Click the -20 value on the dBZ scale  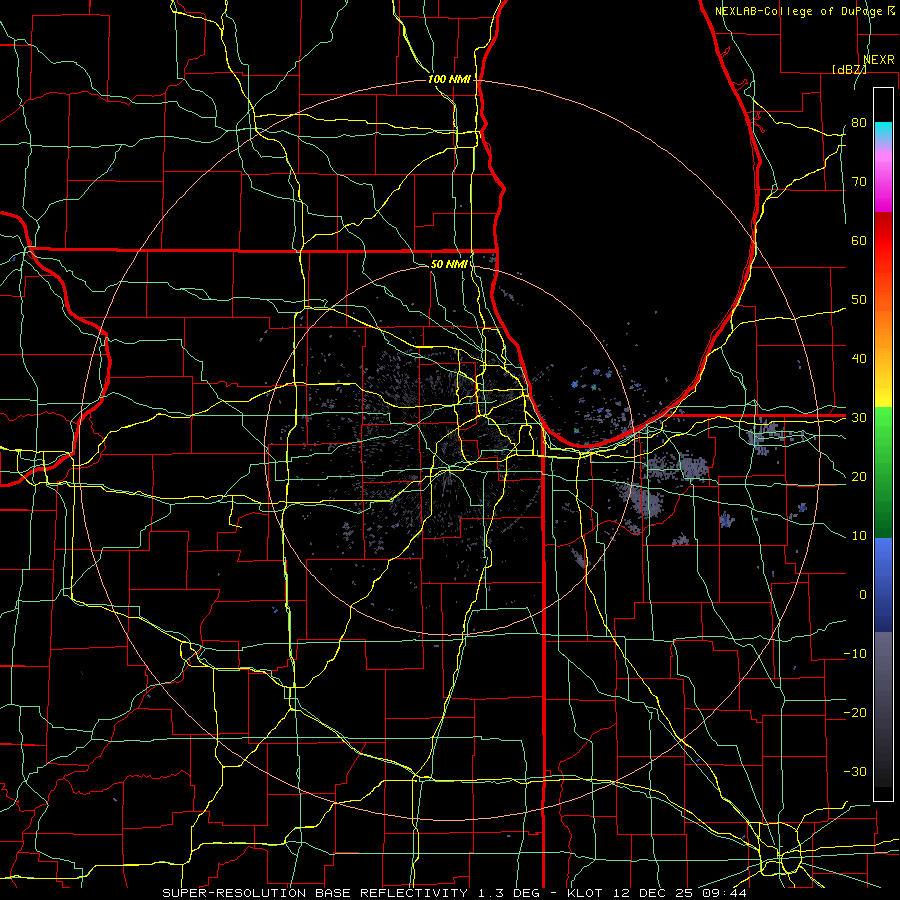click(x=855, y=712)
